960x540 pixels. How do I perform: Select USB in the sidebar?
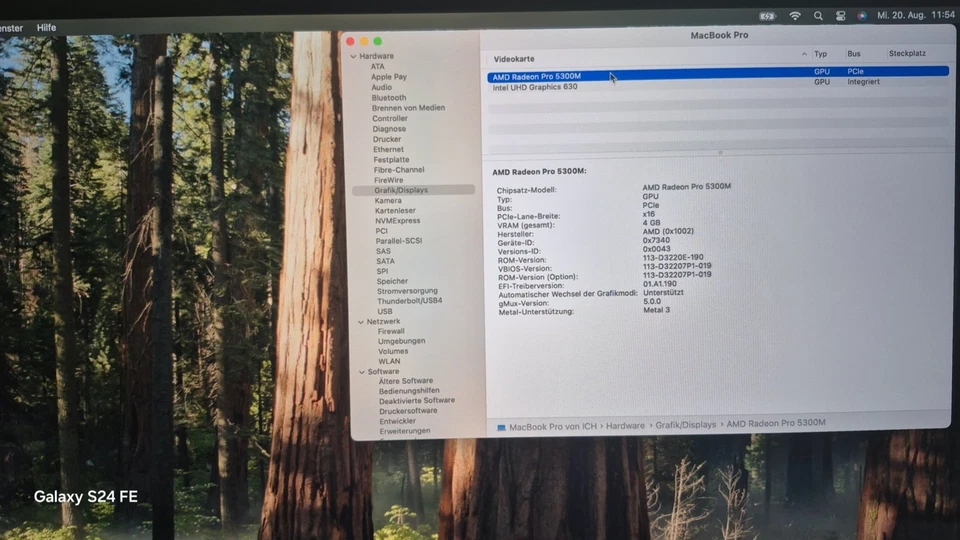tap(385, 312)
